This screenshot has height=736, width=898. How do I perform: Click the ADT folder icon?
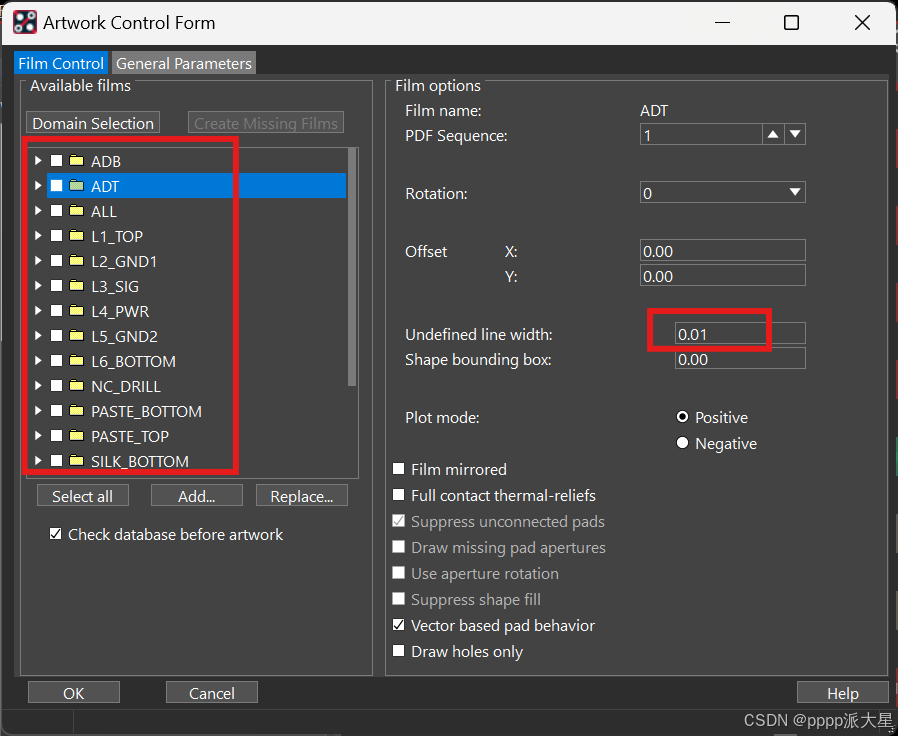76,186
